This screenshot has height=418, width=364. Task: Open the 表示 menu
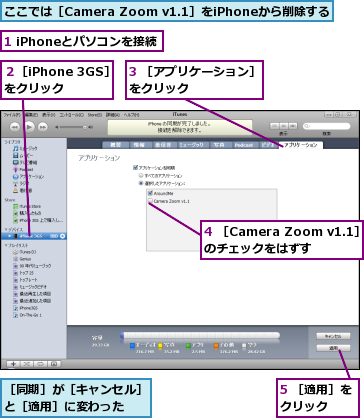tap(49, 115)
